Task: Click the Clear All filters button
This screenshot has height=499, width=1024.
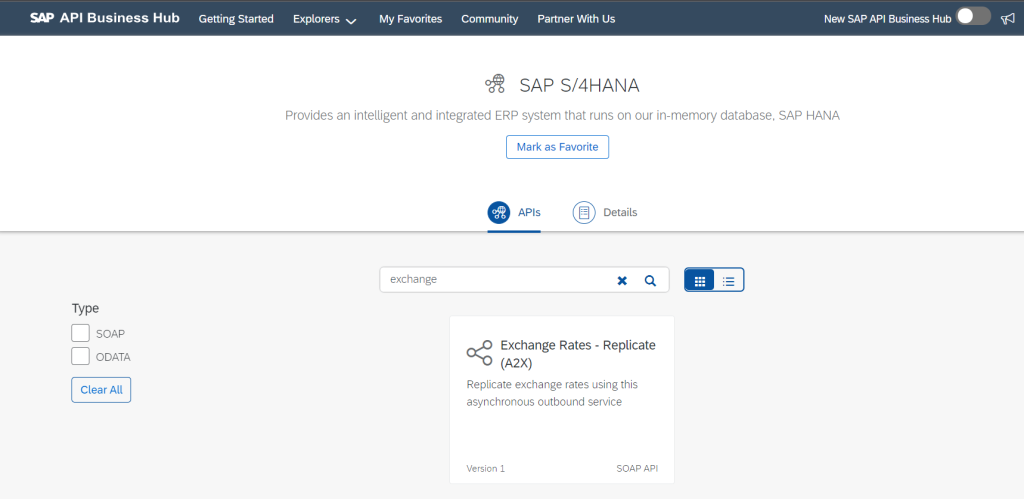Action: coord(101,390)
